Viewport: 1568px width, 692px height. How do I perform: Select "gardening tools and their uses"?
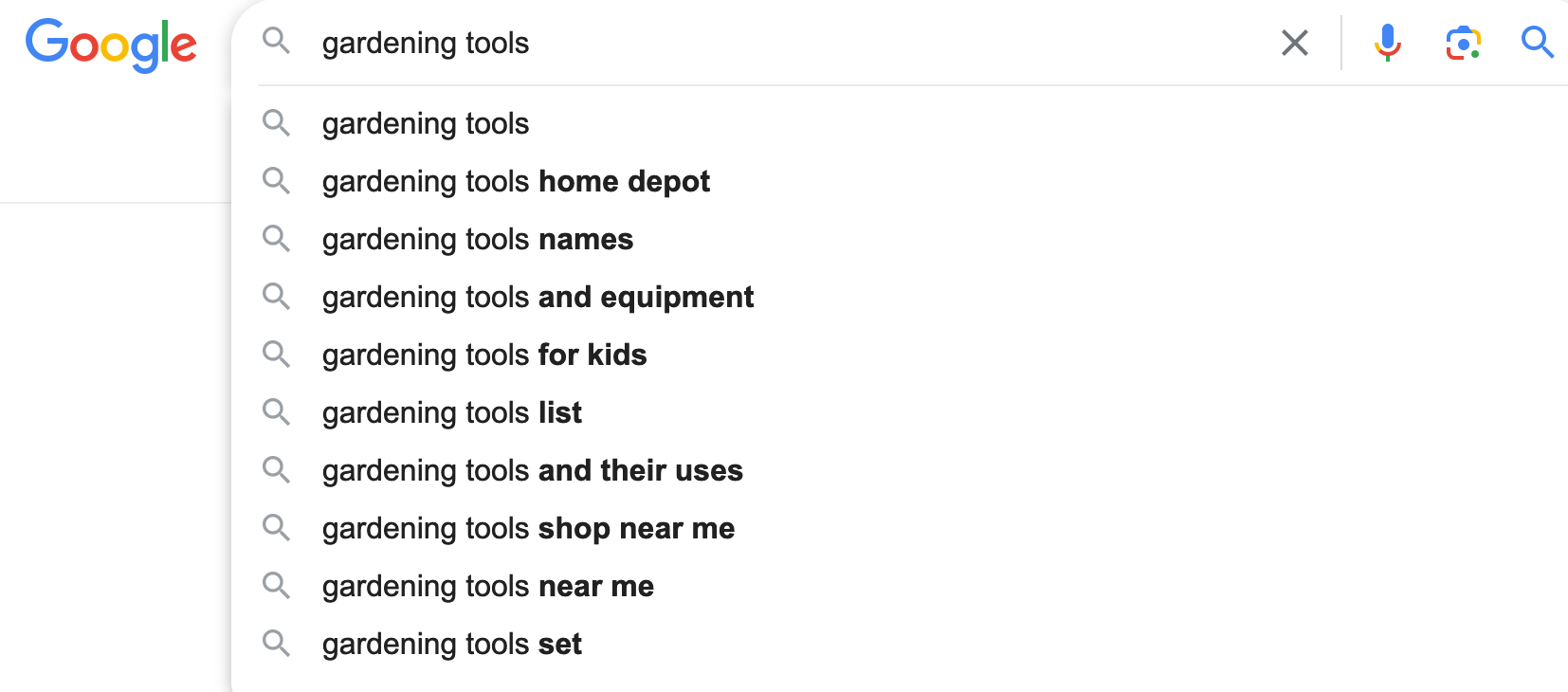532,471
